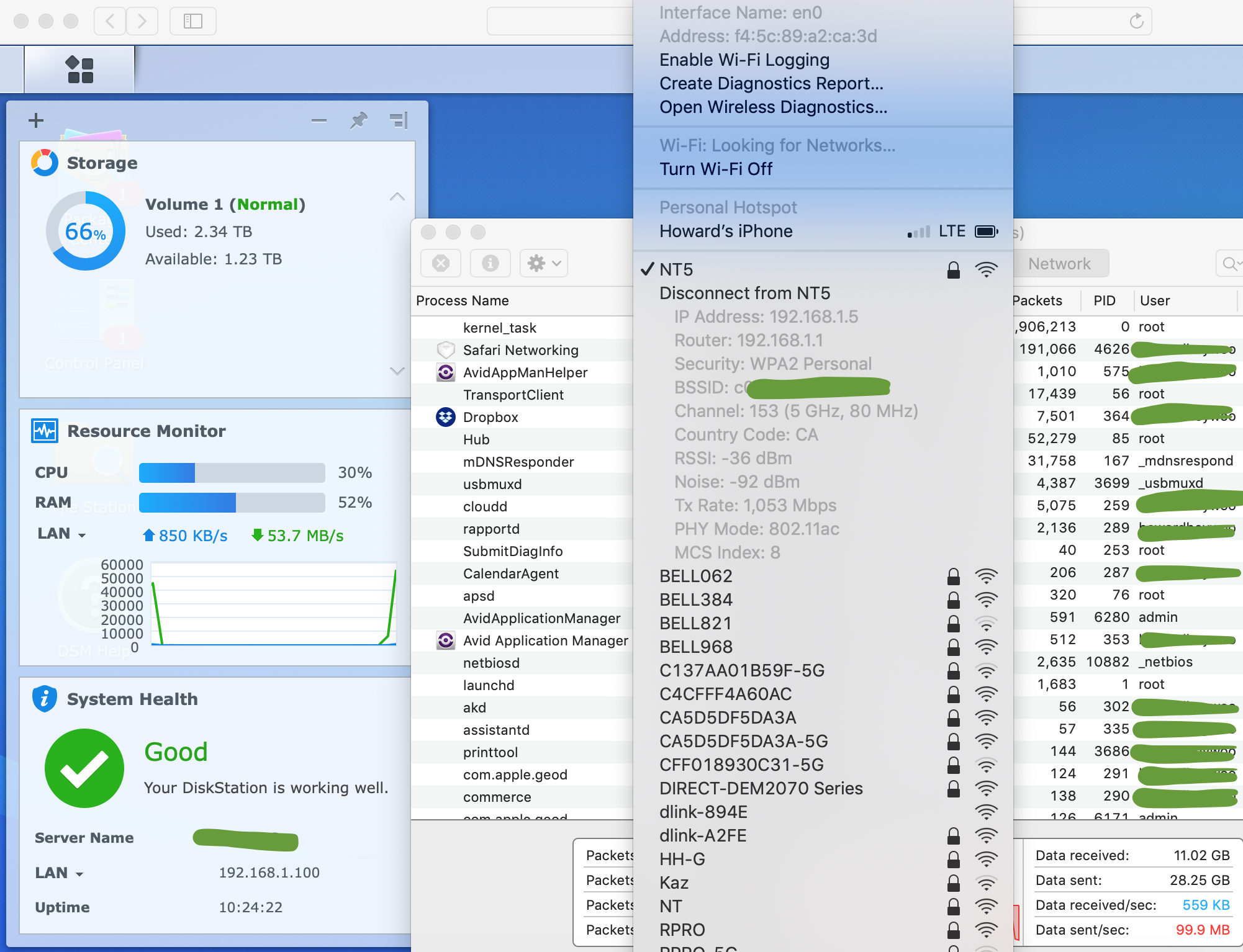1243x952 pixels.
Task: Click the battery icon of Howard's iPhone
Action: coord(987,231)
